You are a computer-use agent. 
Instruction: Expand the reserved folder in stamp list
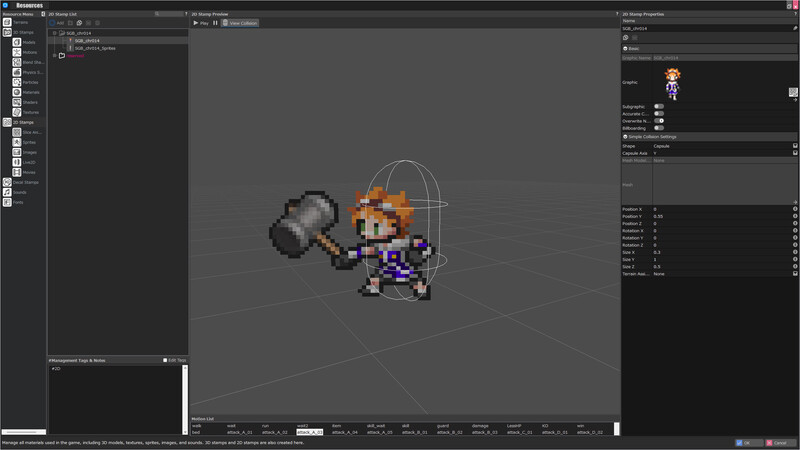tap(55, 56)
